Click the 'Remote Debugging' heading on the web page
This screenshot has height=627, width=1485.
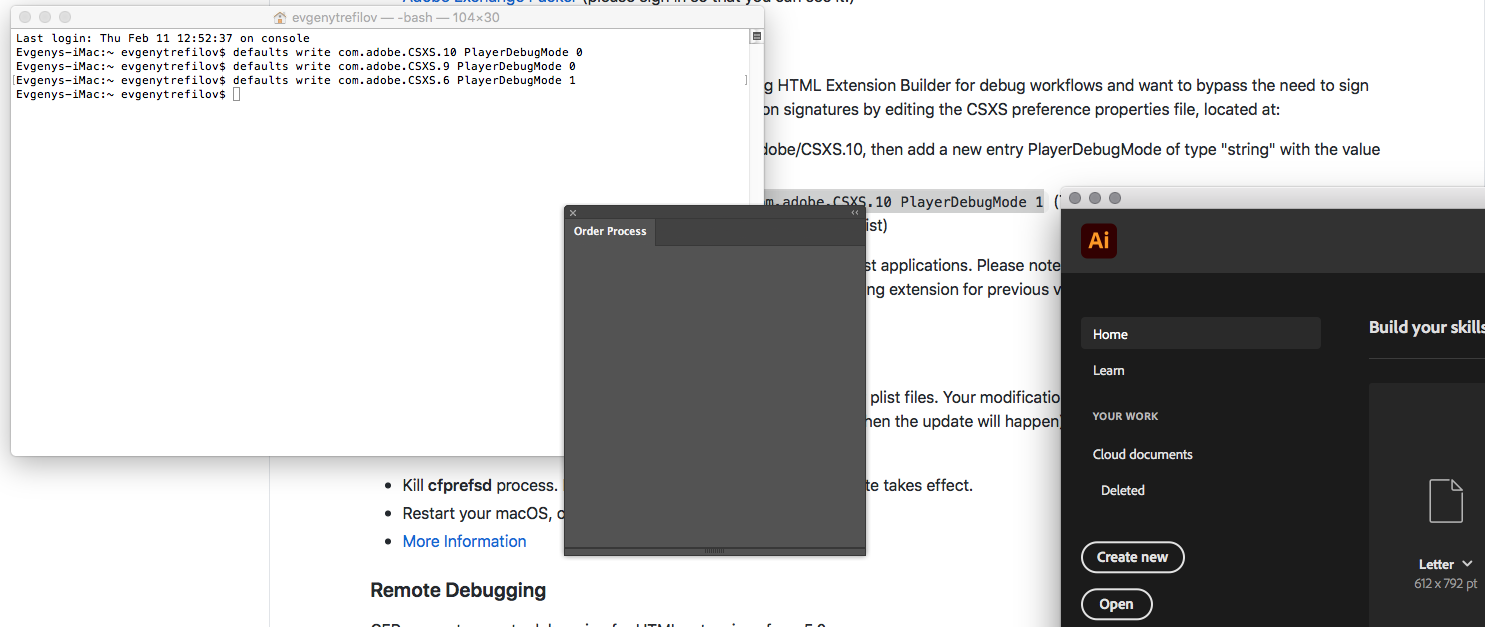(458, 590)
